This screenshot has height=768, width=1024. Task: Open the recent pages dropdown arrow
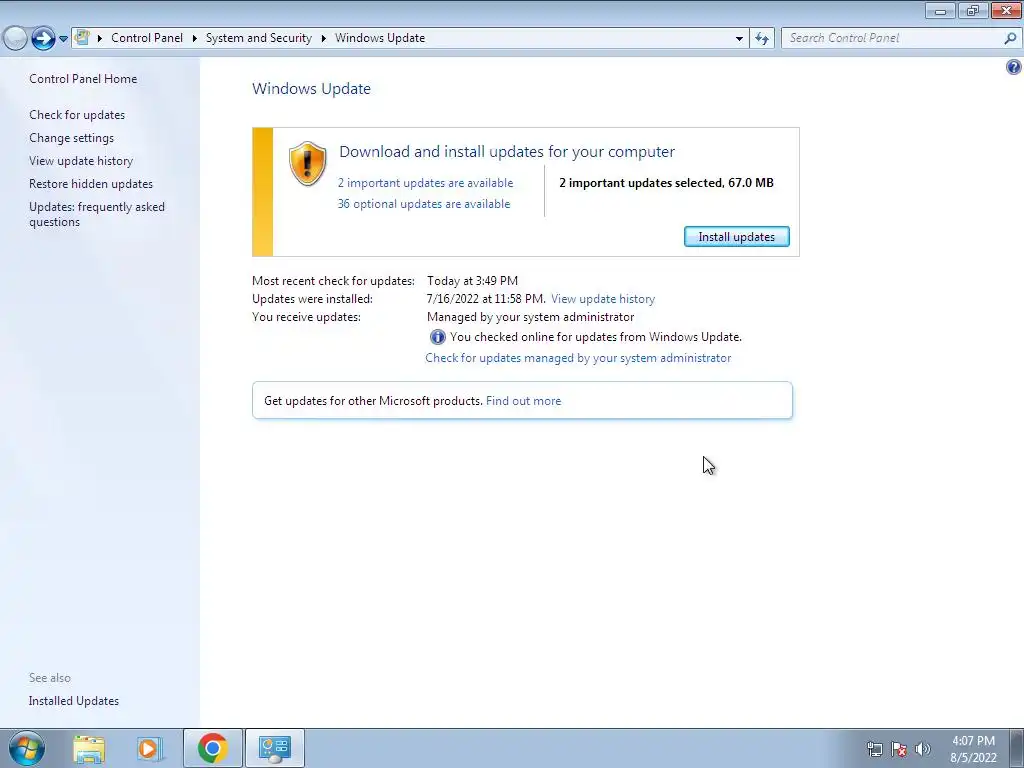pyautogui.click(x=63, y=39)
